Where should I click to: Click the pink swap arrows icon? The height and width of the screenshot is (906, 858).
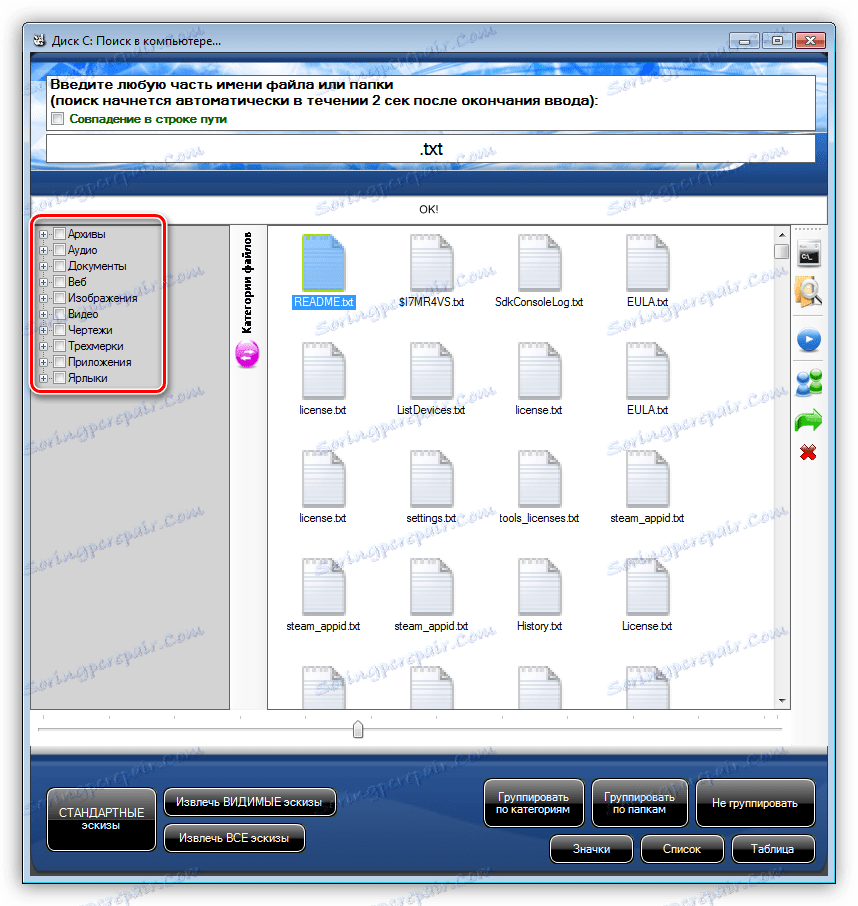[247, 354]
